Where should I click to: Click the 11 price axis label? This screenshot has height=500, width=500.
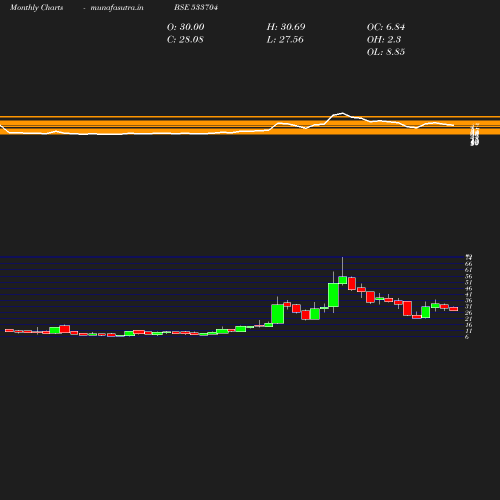coord(469,331)
